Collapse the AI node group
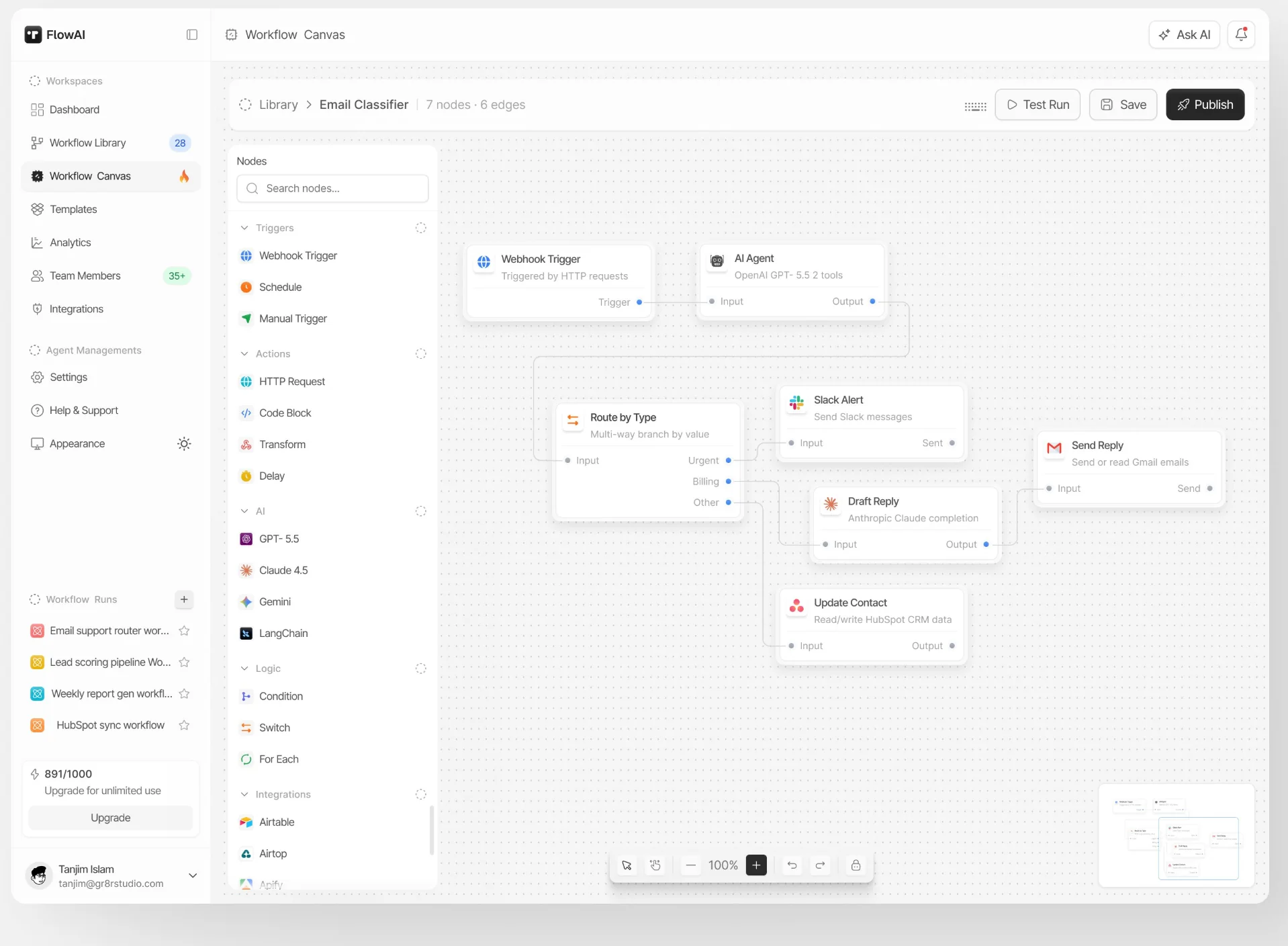The image size is (1288, 946). (244, 511)
